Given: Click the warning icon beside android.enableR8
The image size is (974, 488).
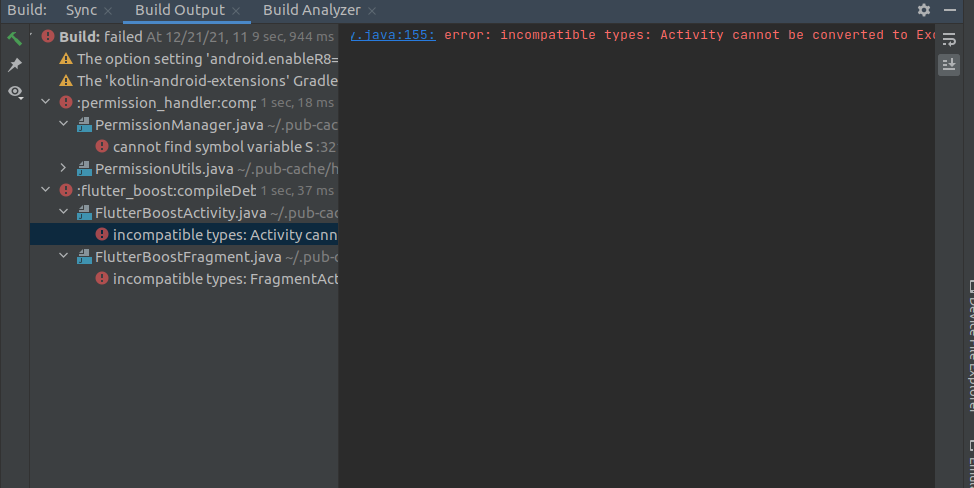Looking at the screenshot, I should pyautogui.click(x=66, y=59).
